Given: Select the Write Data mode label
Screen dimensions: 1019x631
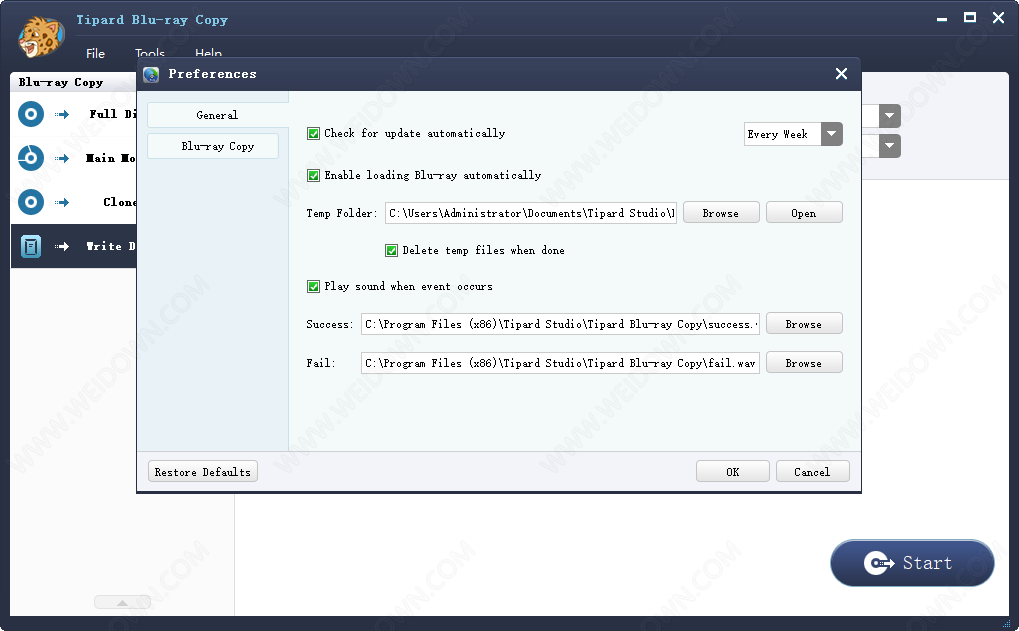Looking at the screenshot, I should click(x=111, y=246).
